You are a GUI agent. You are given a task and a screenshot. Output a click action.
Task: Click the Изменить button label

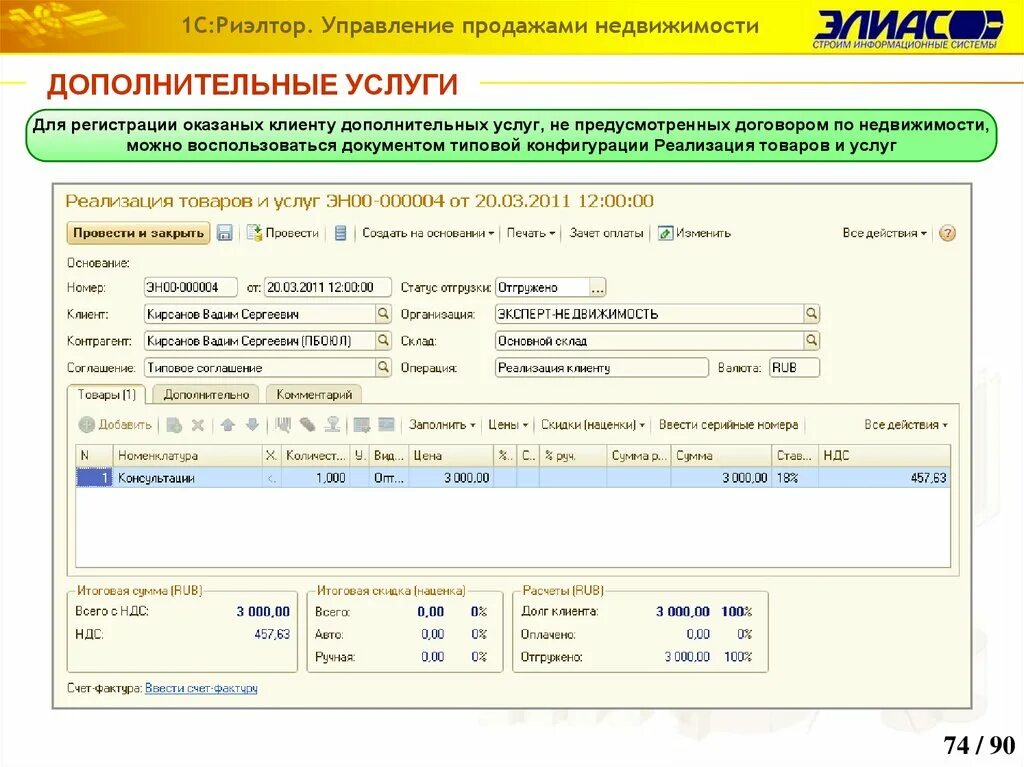[703, 233]
